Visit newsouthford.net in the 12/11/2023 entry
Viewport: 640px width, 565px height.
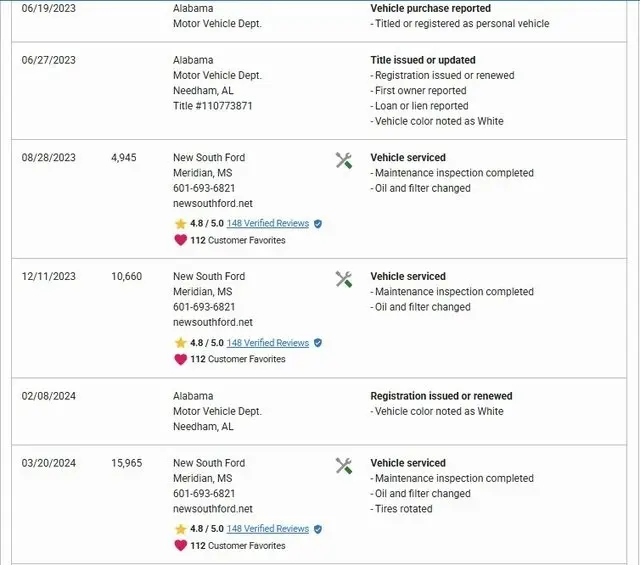coord(213,323)
